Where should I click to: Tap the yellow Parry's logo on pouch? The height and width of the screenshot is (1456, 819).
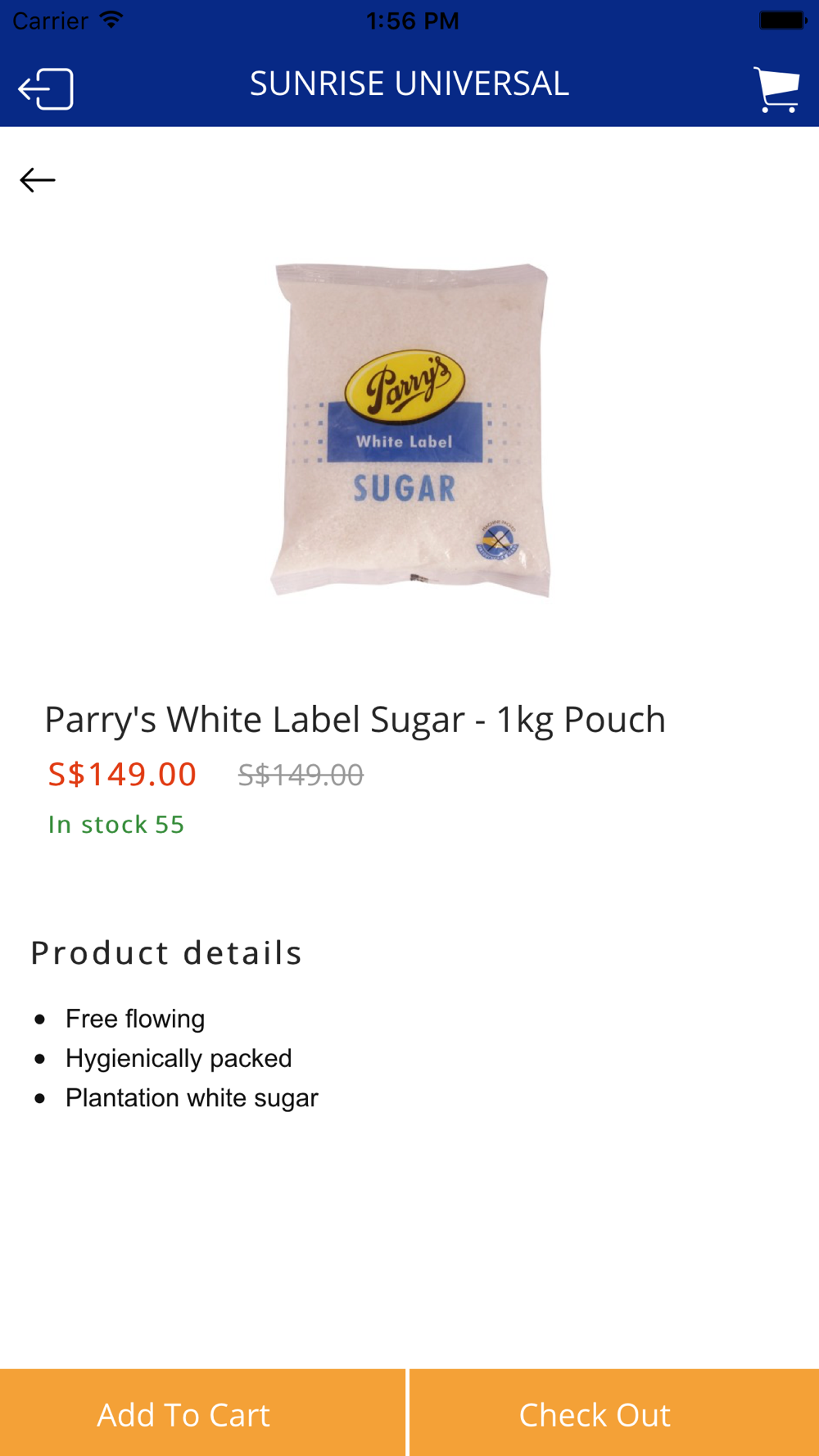(405, 383)
